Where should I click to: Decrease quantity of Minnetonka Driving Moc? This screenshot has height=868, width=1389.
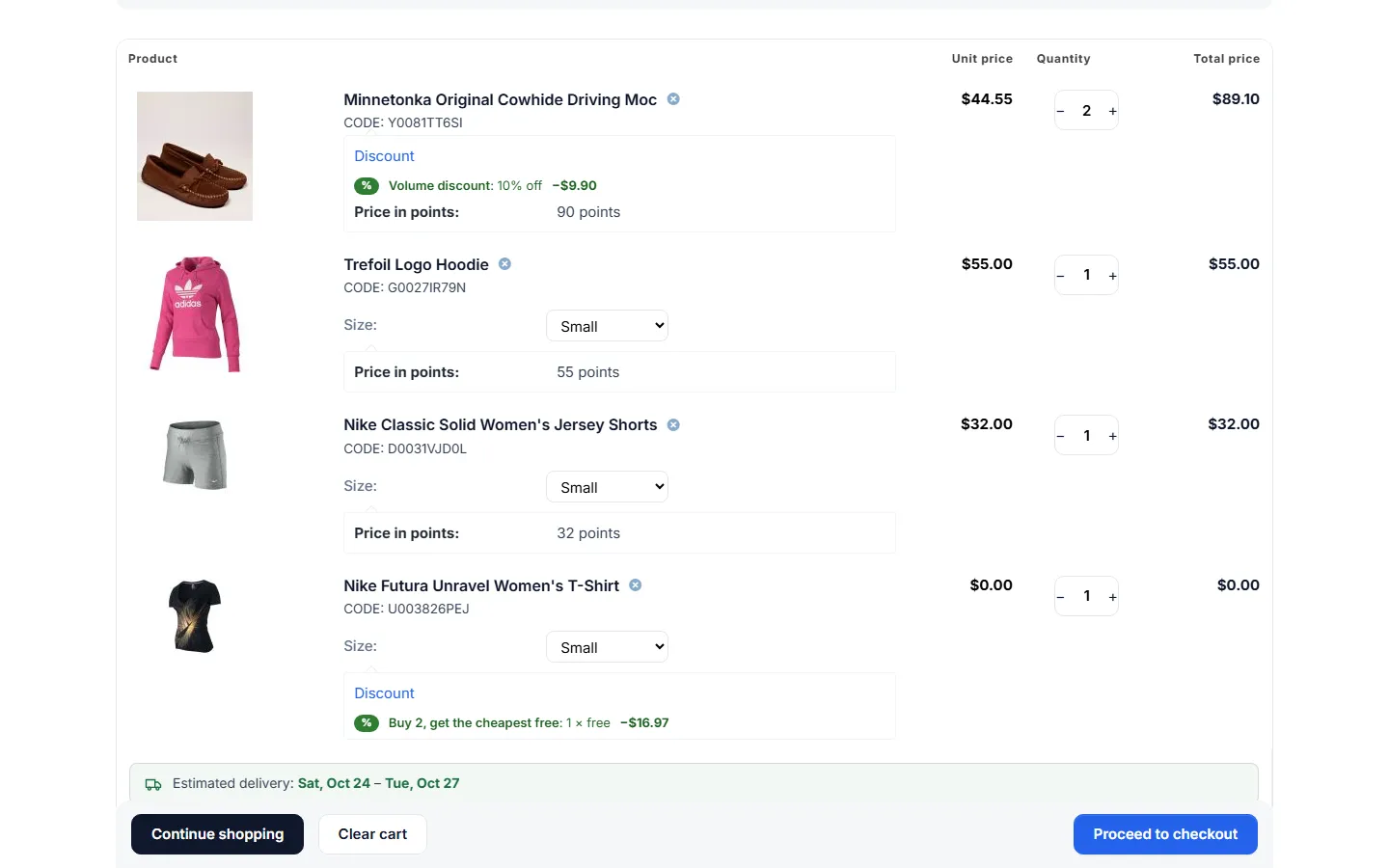pos(1061,111)
